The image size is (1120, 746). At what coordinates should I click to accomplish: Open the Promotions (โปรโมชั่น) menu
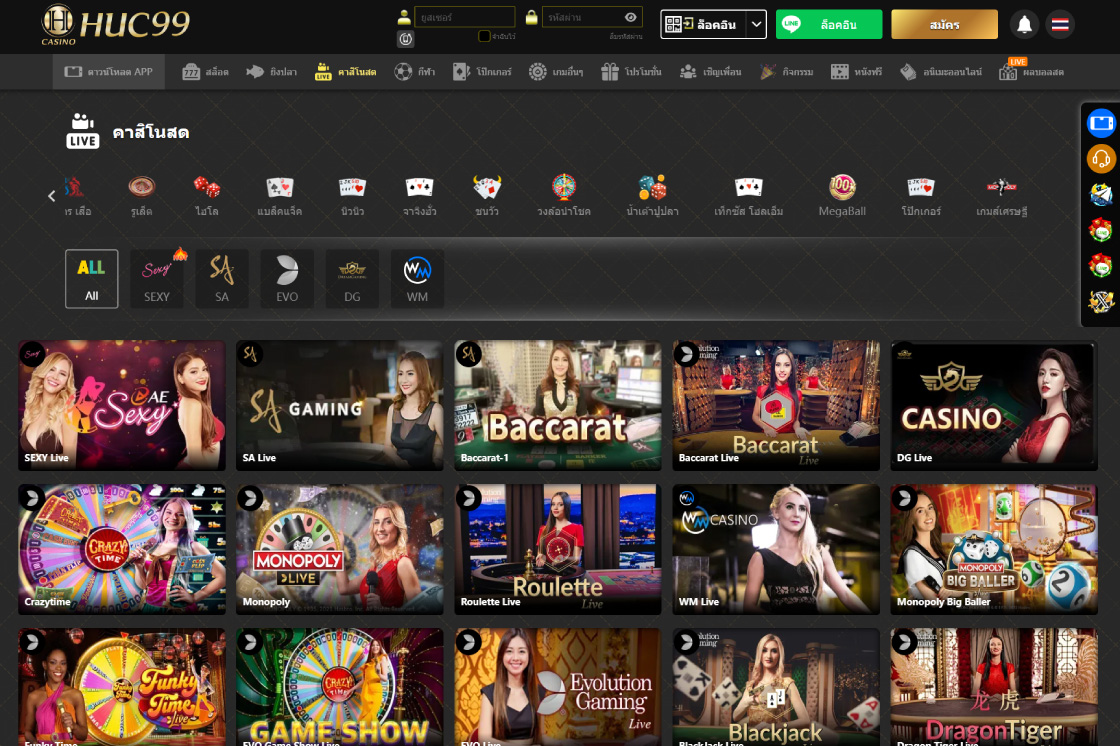tap(631, 72)
